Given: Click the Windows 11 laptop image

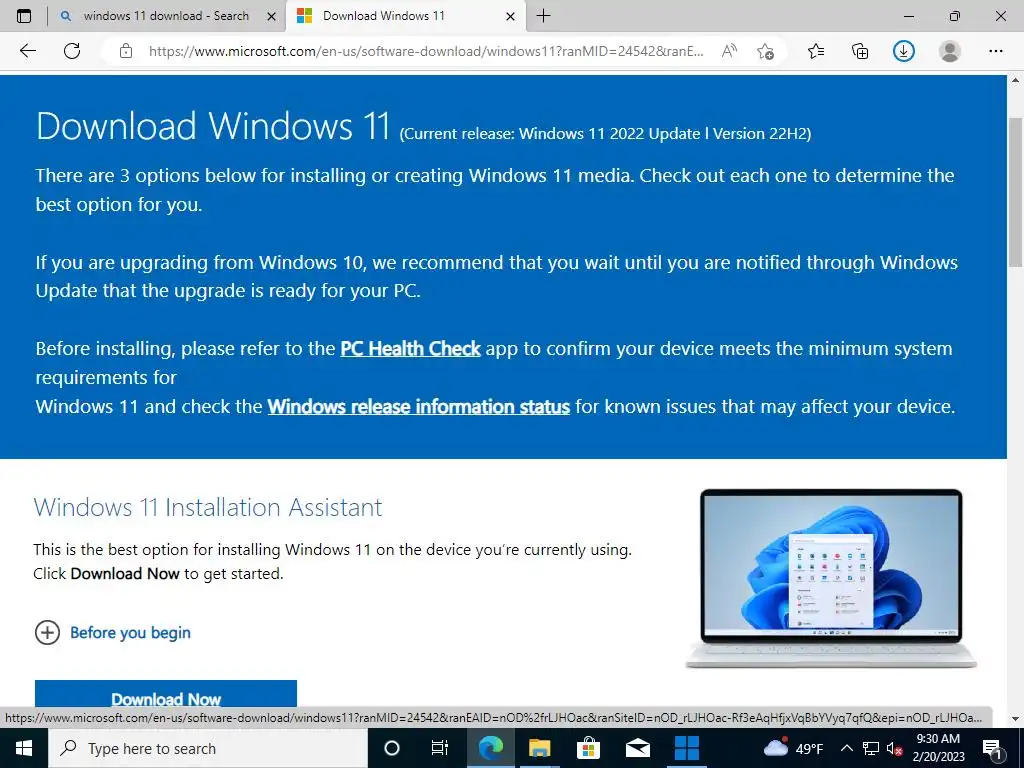Looking at the screenshot, I should [831, 578].
